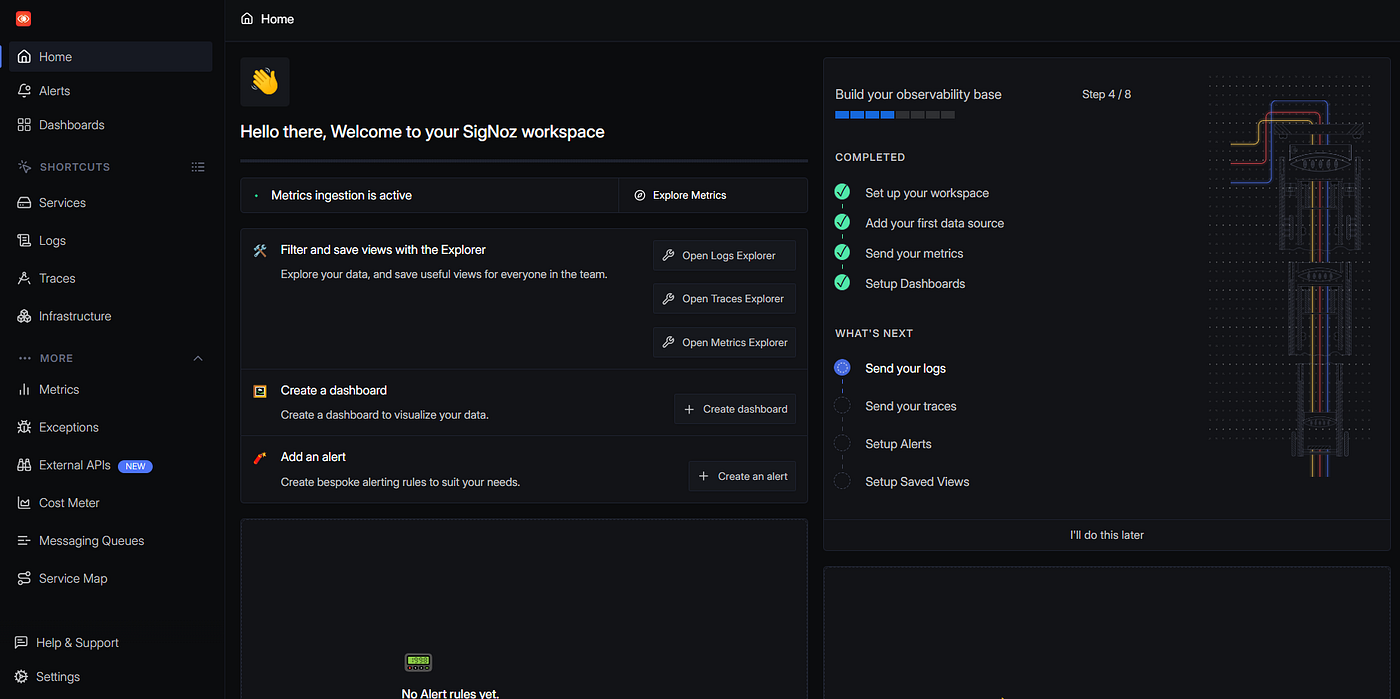The width and height of the screenshot is (1400, 699).
Task: Click the onboarding step progress bar
Action: [895, 115]
